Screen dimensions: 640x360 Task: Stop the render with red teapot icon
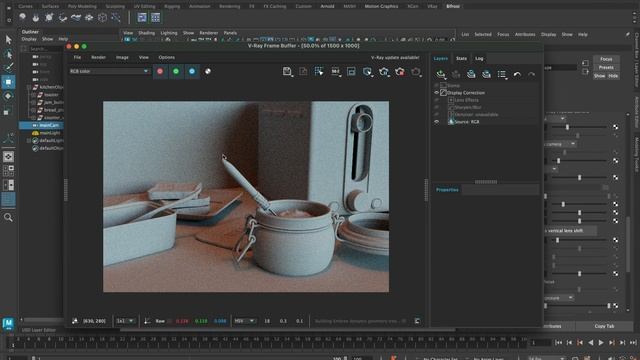pyautogui.click(x=400, y=72)
